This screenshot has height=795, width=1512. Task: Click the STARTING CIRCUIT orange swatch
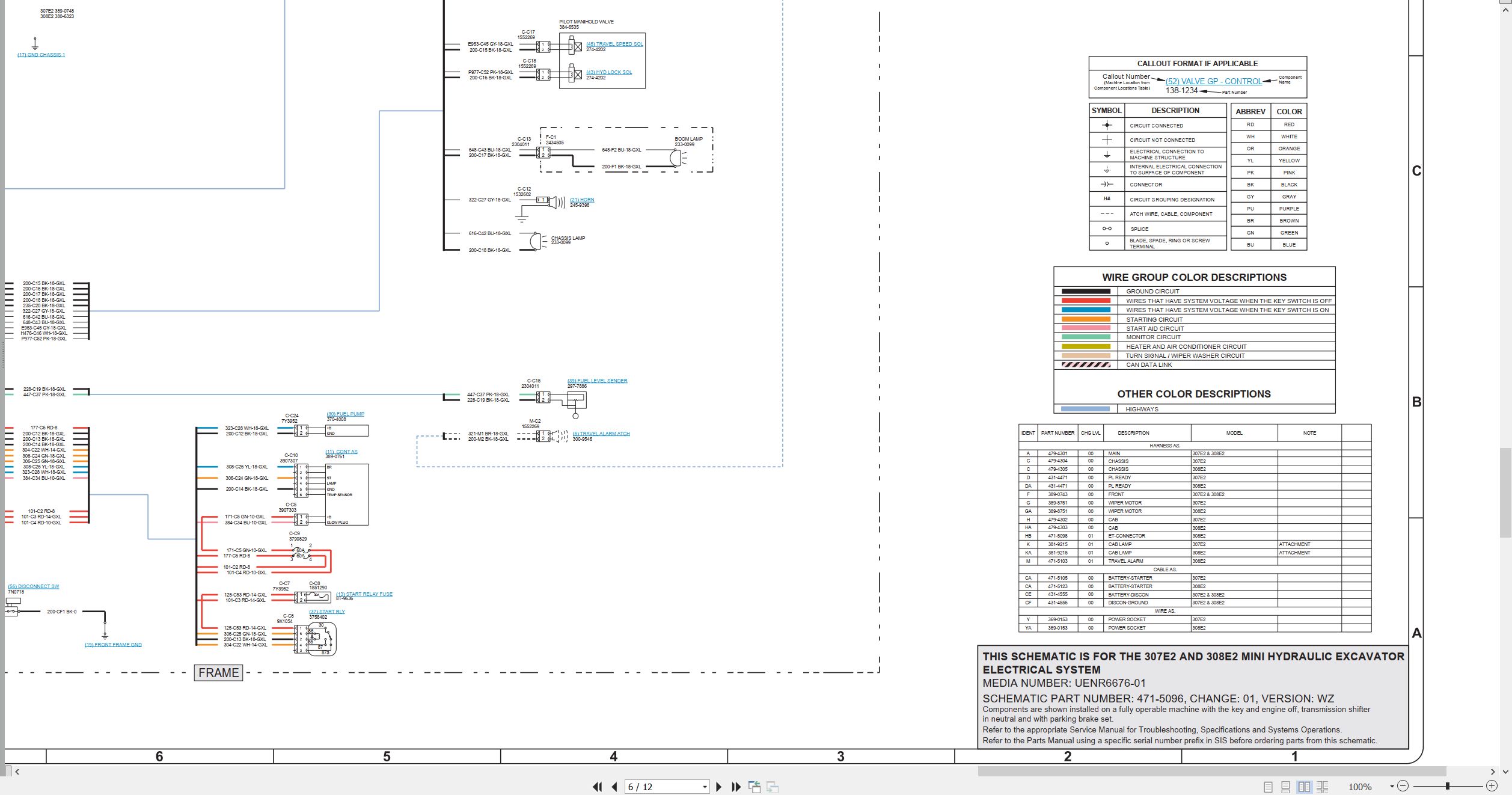pyautogui.click(x=1086, y=319)
